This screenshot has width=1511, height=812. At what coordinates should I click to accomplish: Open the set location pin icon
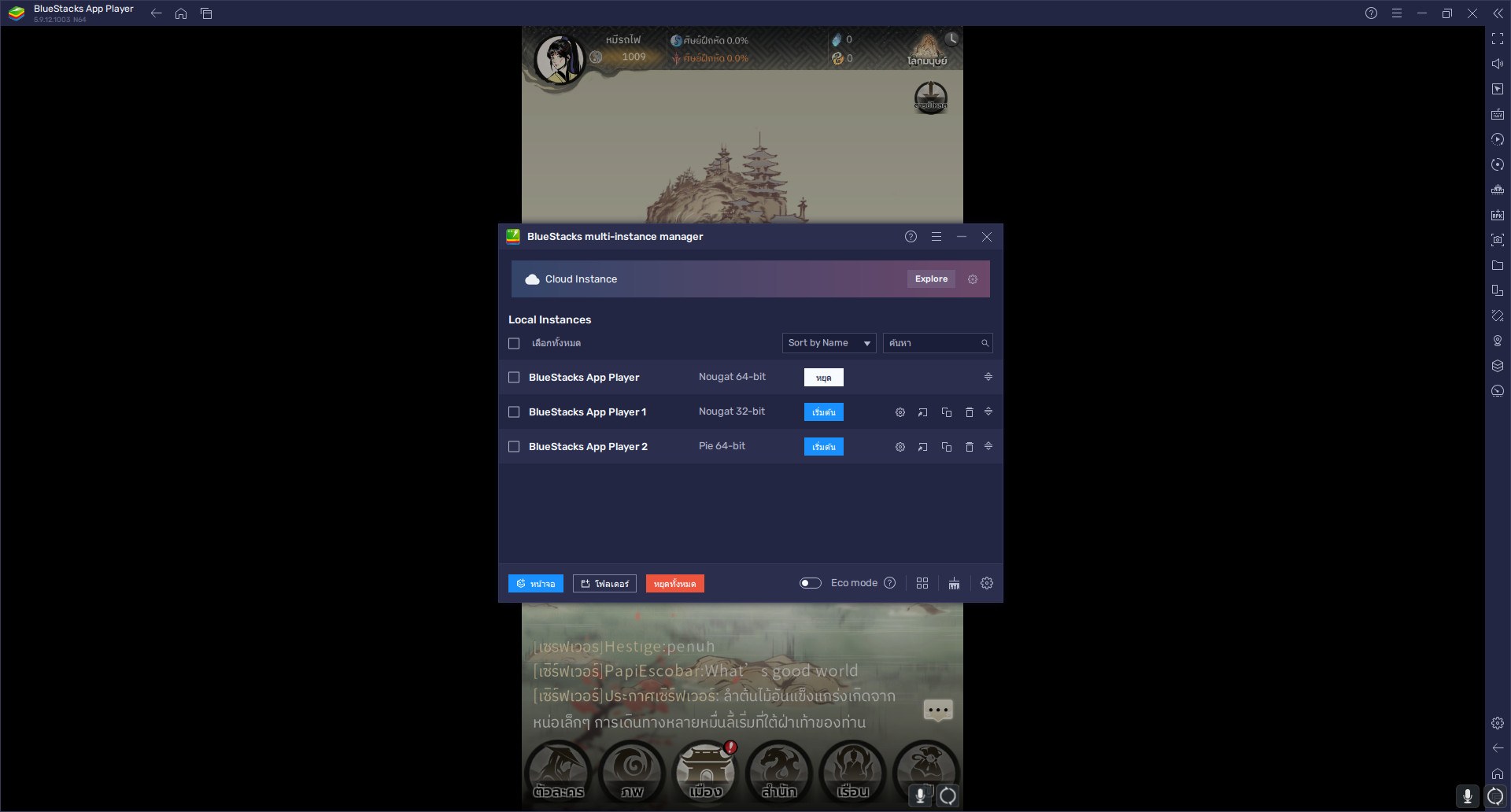coord(1498,341)
